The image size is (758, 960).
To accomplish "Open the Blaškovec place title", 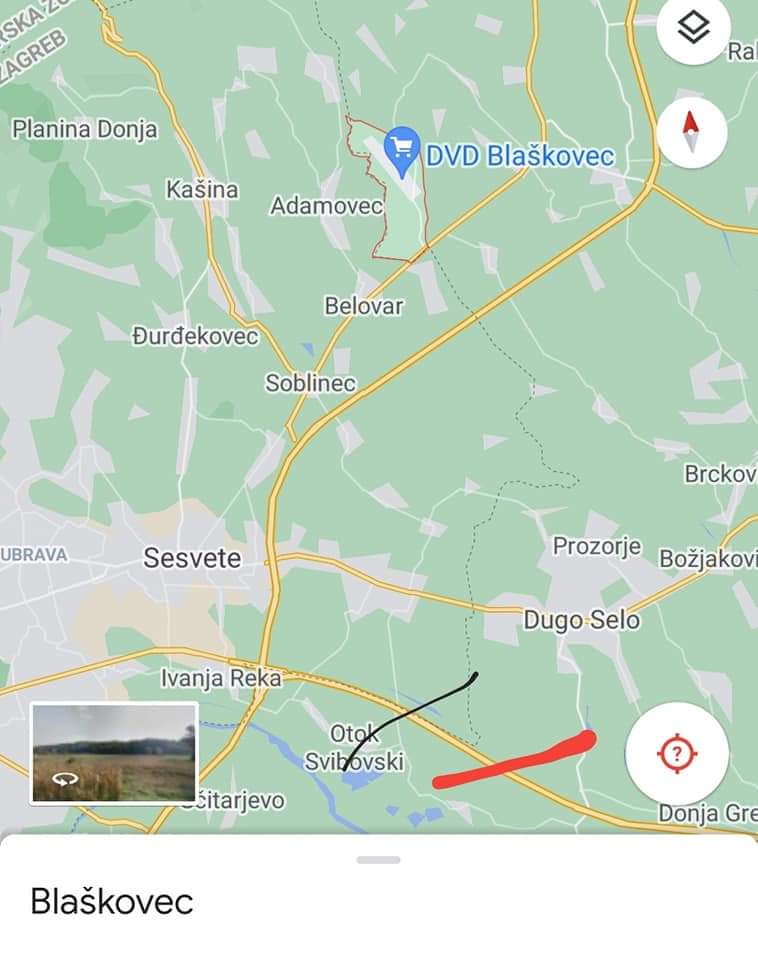I will coord(112,901).
